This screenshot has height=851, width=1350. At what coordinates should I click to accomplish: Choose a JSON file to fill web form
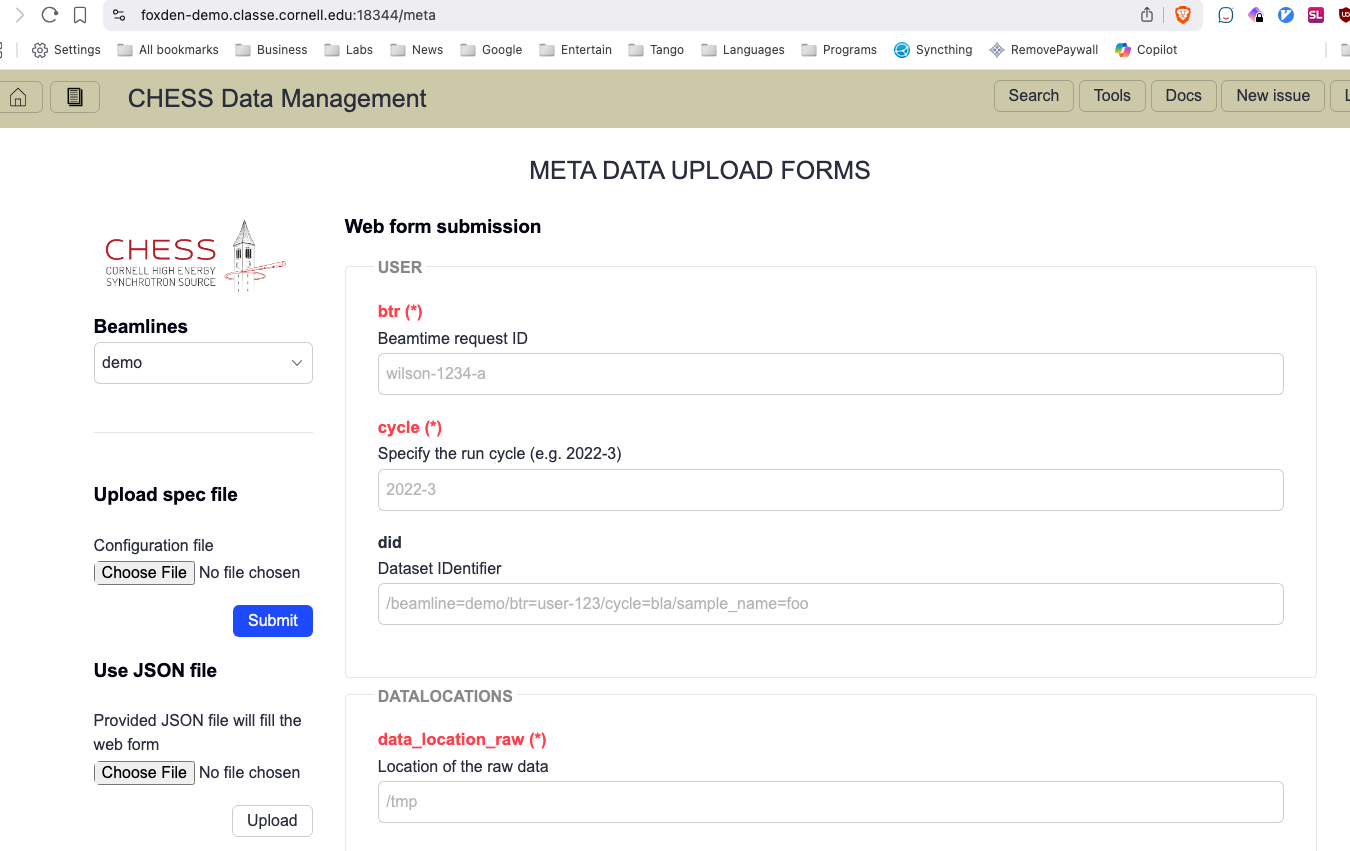pos(144,773)
